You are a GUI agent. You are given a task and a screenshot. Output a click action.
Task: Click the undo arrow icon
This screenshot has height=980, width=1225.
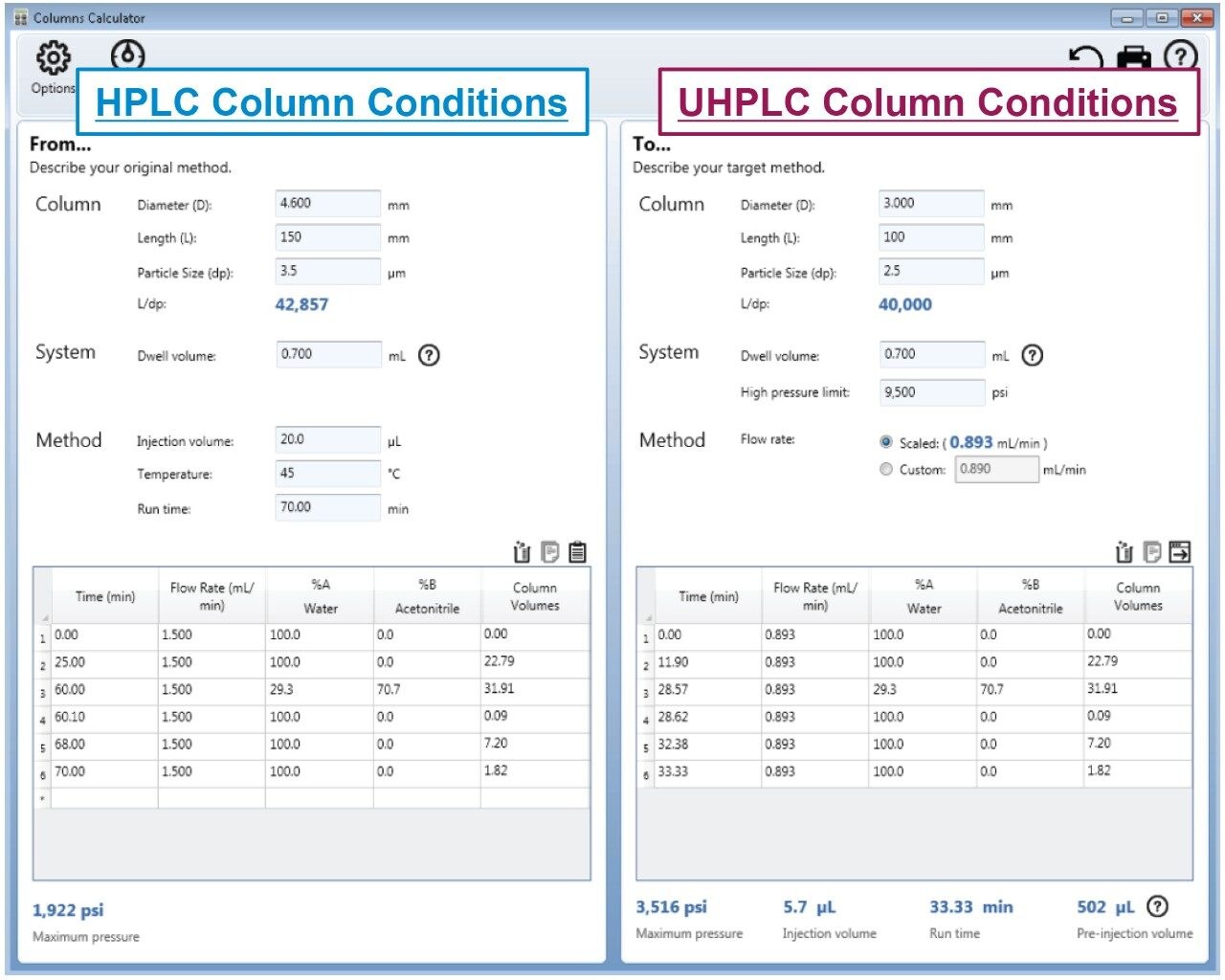pyautogui.click(x=1086, y=58)
